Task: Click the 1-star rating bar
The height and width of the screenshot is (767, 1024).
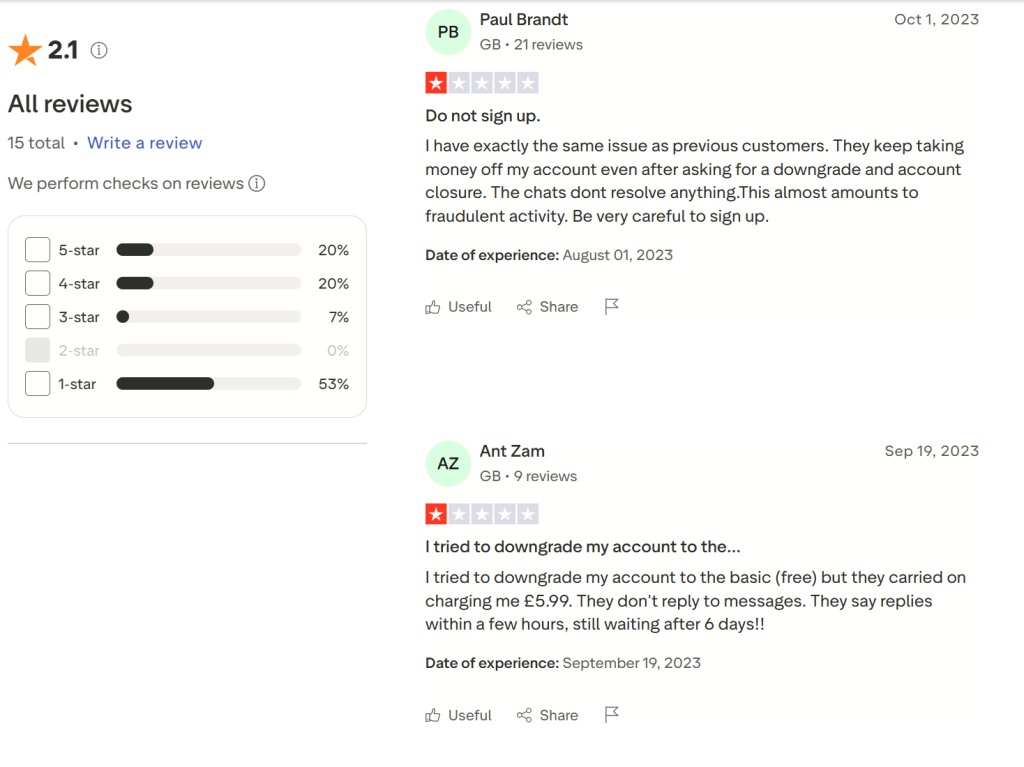Action: [208, 384]
